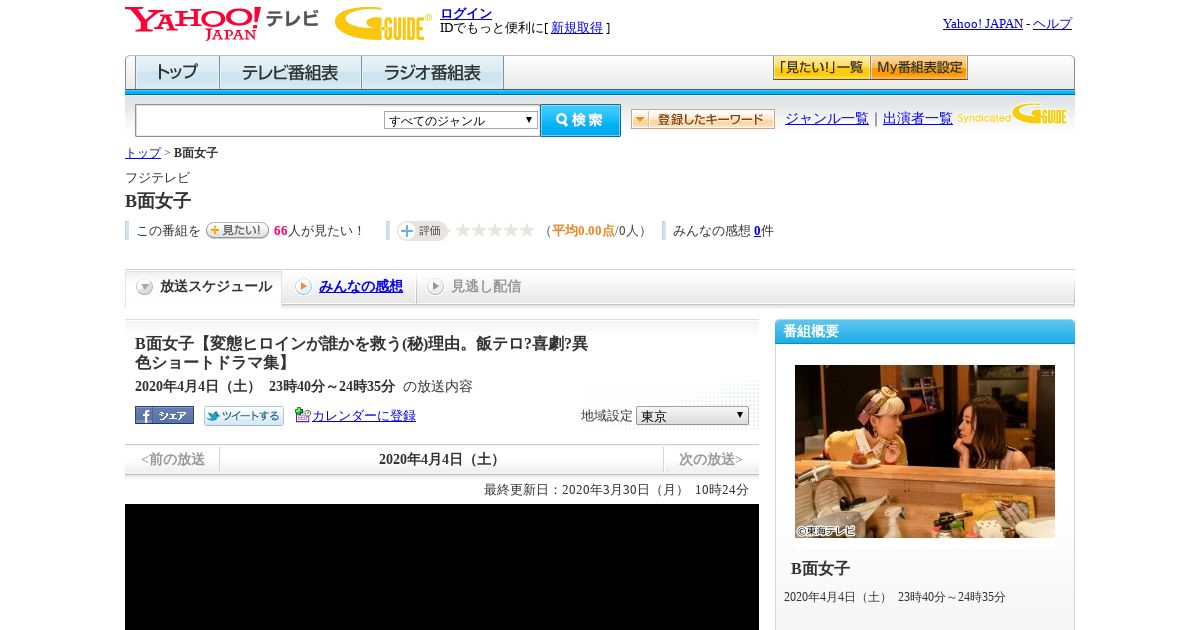Viewport: 1200px width, 630px height.
Task: Click the 番組概要 panel header
Action: click(925, 332)
